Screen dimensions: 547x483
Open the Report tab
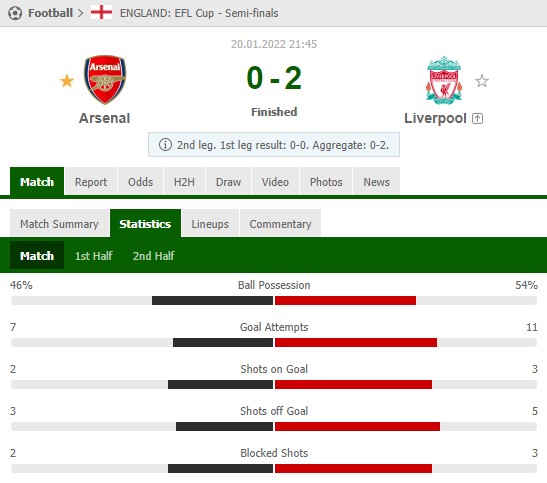pos(91,181)
